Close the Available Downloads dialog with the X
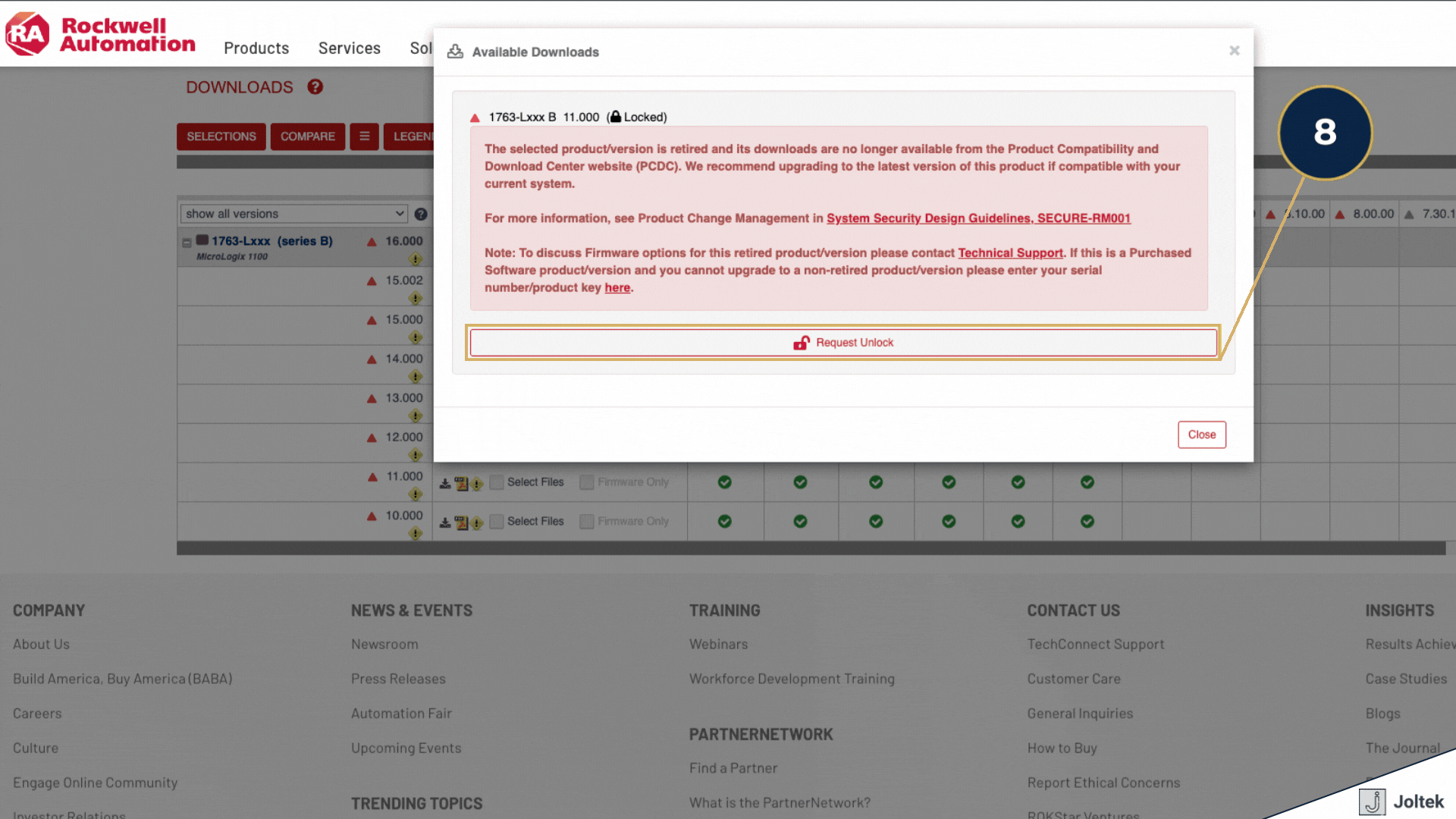1456x819 pixels. tap(1234, 50)
